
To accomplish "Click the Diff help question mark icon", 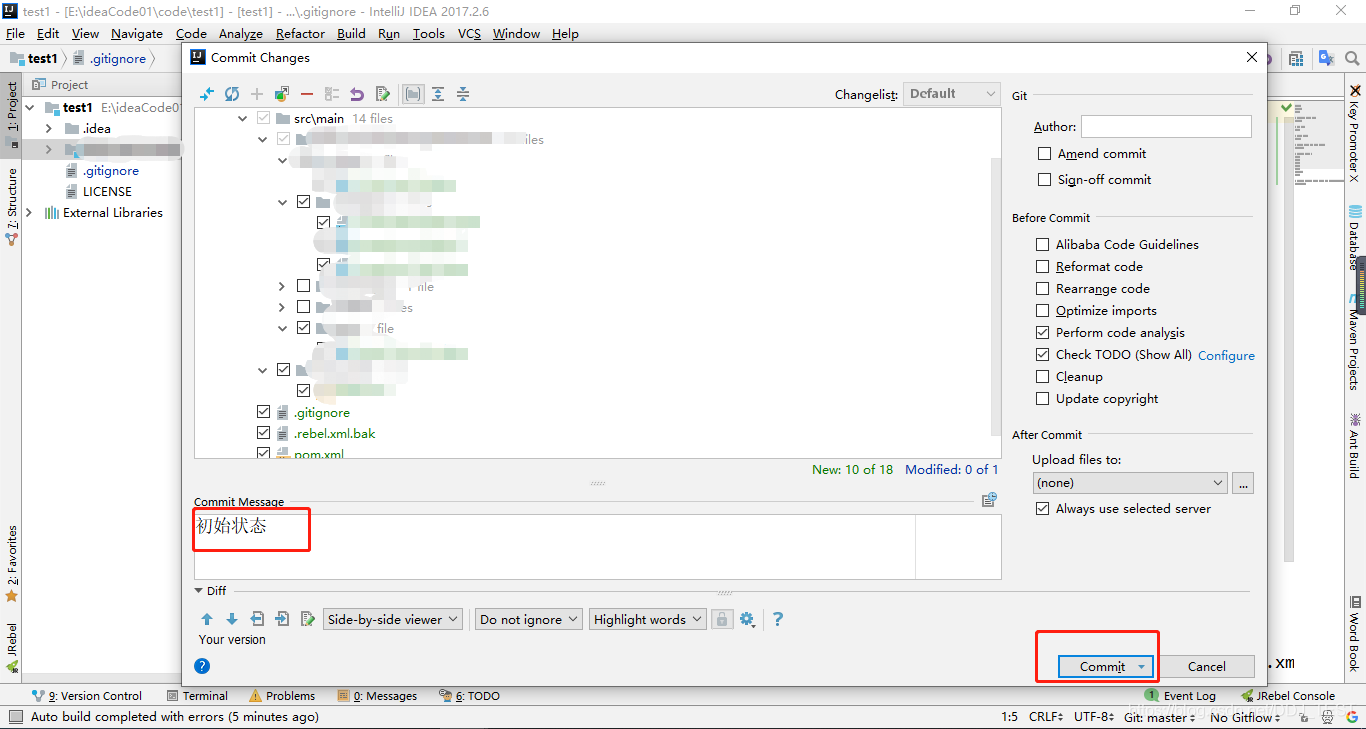I will (777, 619).
